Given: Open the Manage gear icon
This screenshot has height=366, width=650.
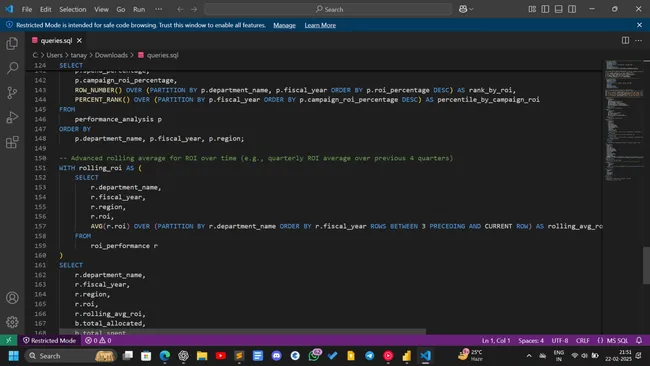Looking at the screenshot, I should click(12, 322).
